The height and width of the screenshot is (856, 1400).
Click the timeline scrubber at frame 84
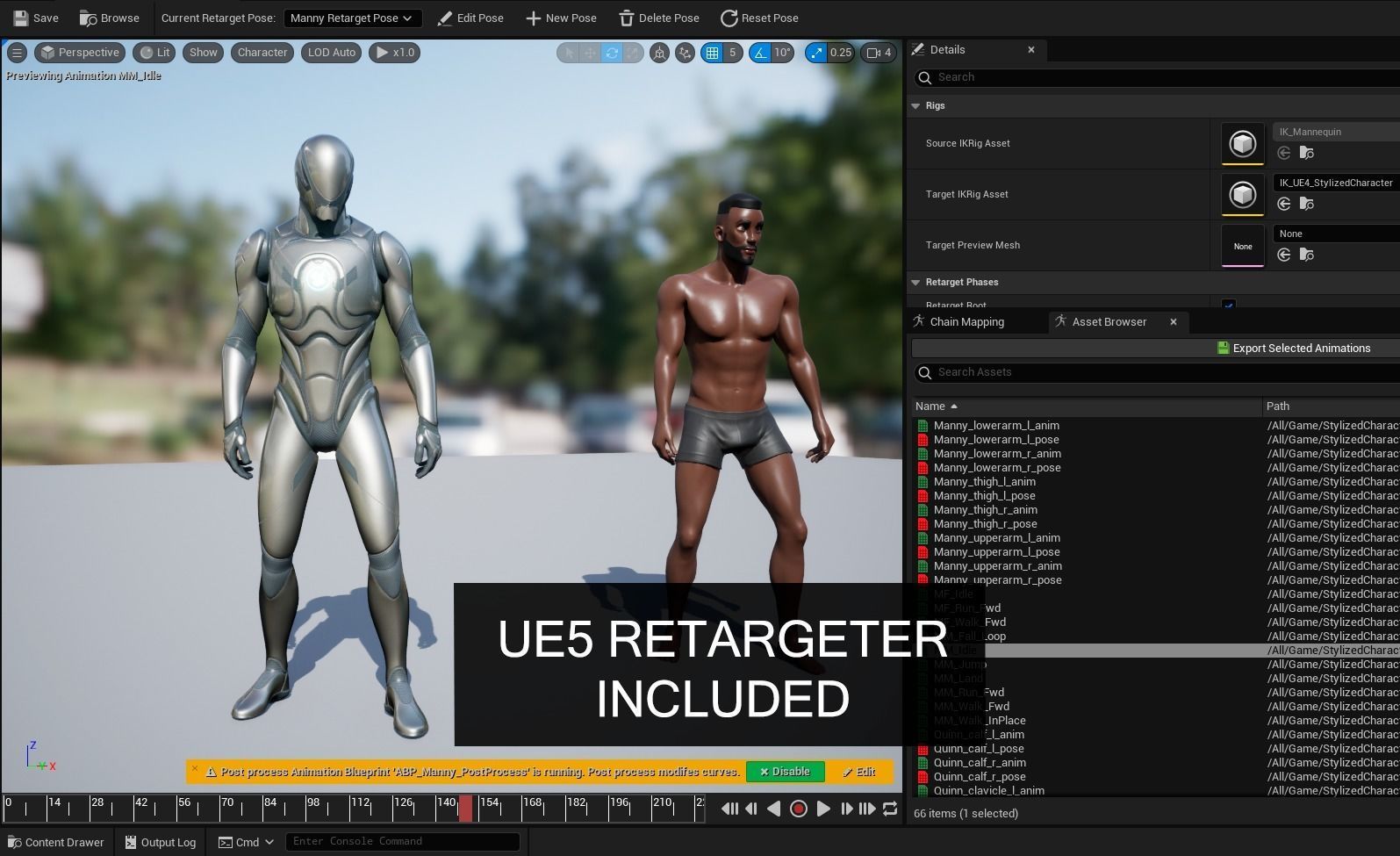(x=269, y=809)
